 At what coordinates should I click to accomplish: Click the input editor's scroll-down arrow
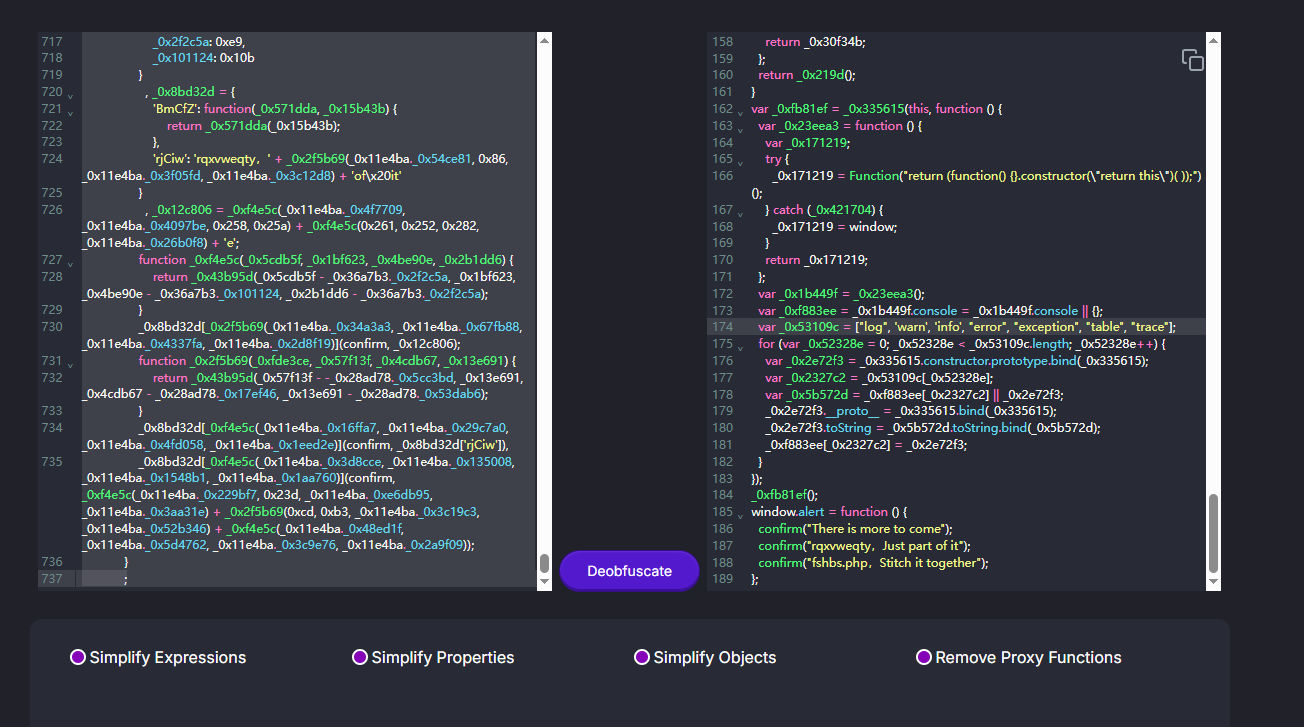(544, 582)
